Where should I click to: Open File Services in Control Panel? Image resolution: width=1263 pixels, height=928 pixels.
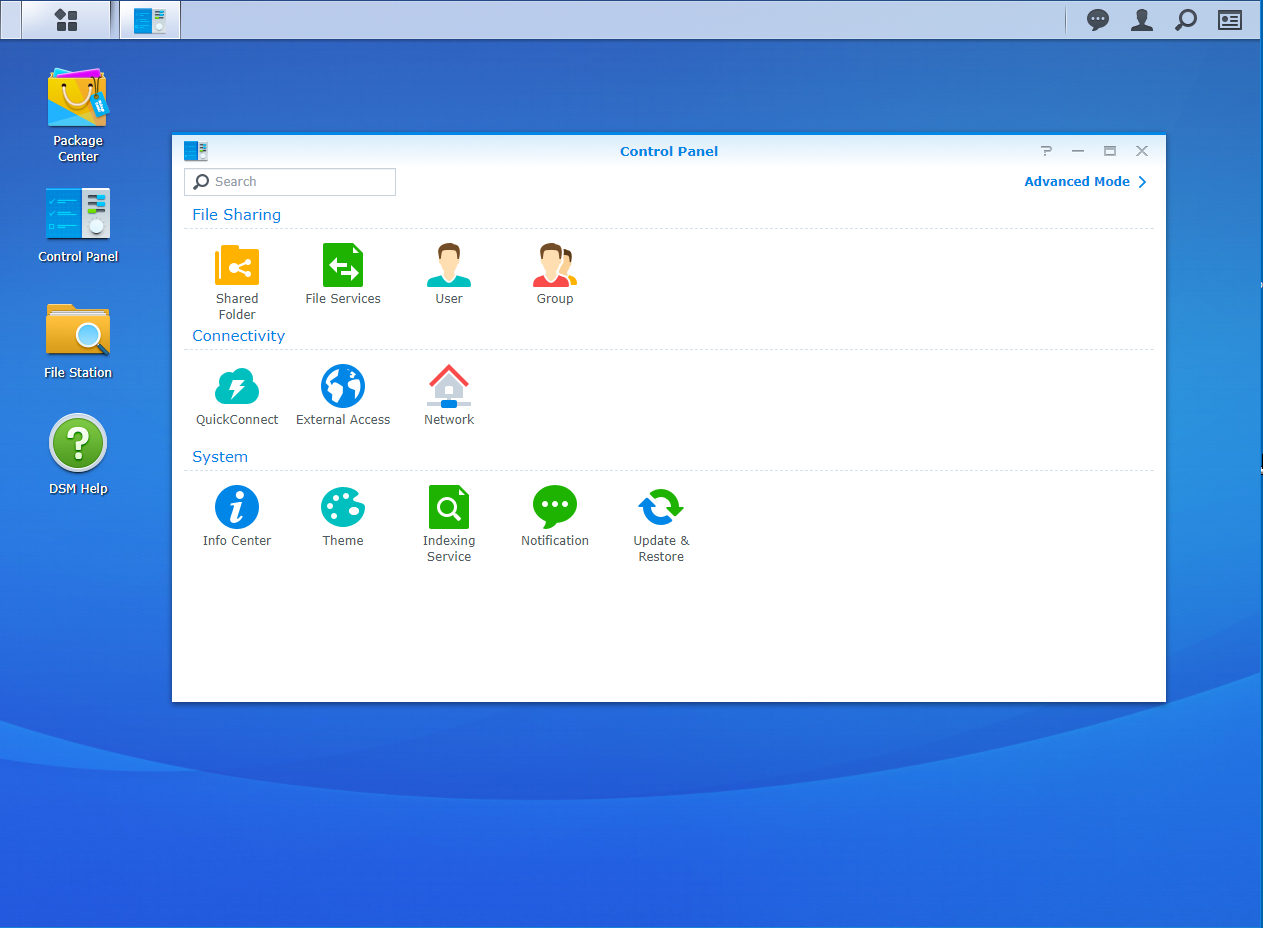pos(343,267)
